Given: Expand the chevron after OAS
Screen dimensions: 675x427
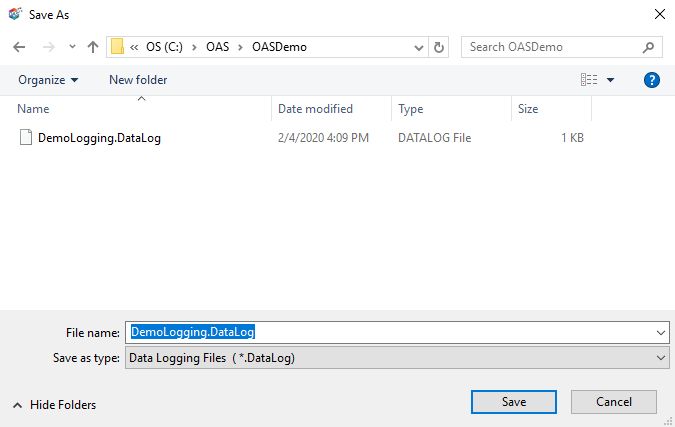Looking at the screenshot, I should [x=241, y=47].
